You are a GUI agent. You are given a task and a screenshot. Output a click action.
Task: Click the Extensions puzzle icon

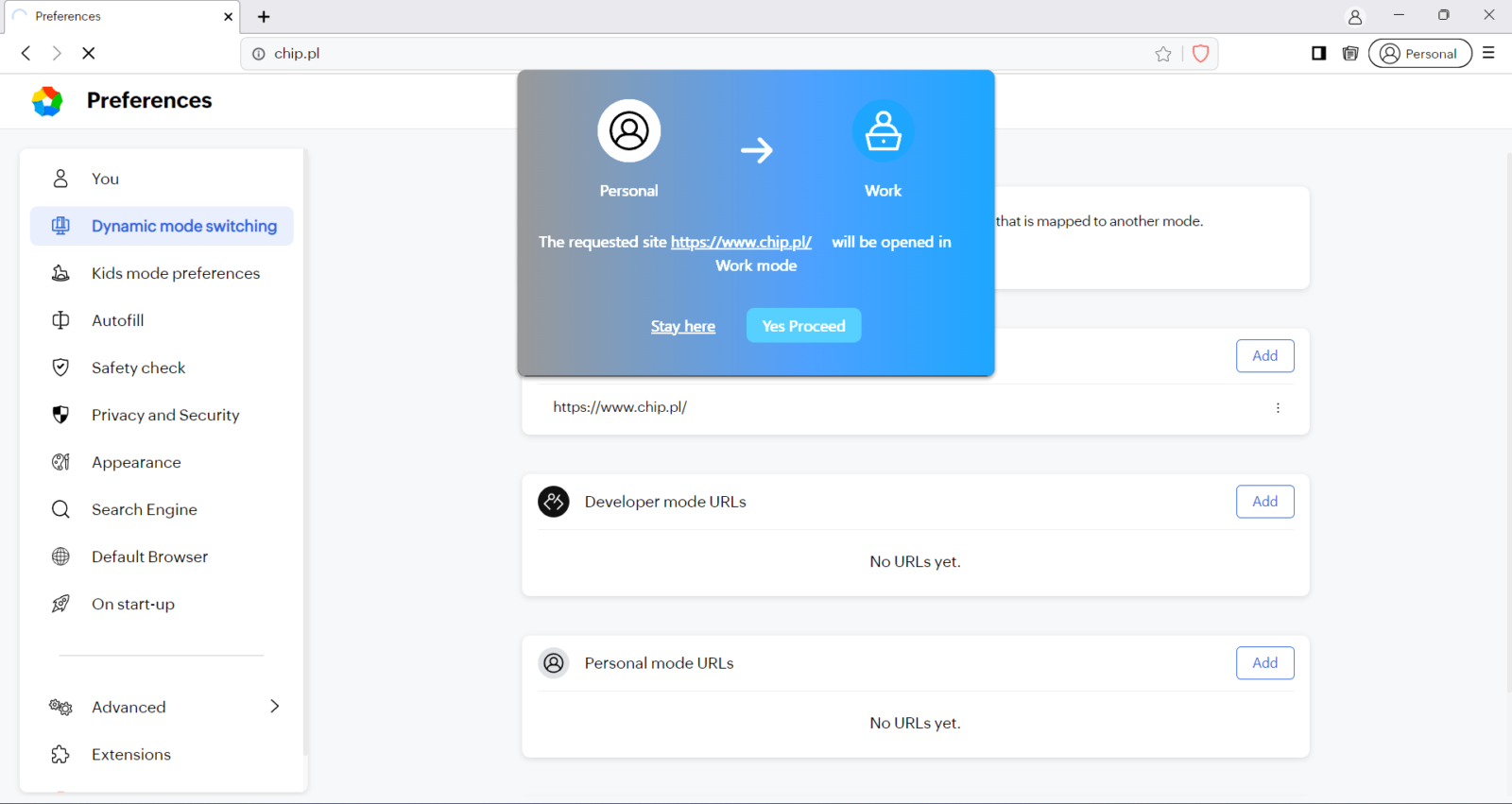point(60,754)
